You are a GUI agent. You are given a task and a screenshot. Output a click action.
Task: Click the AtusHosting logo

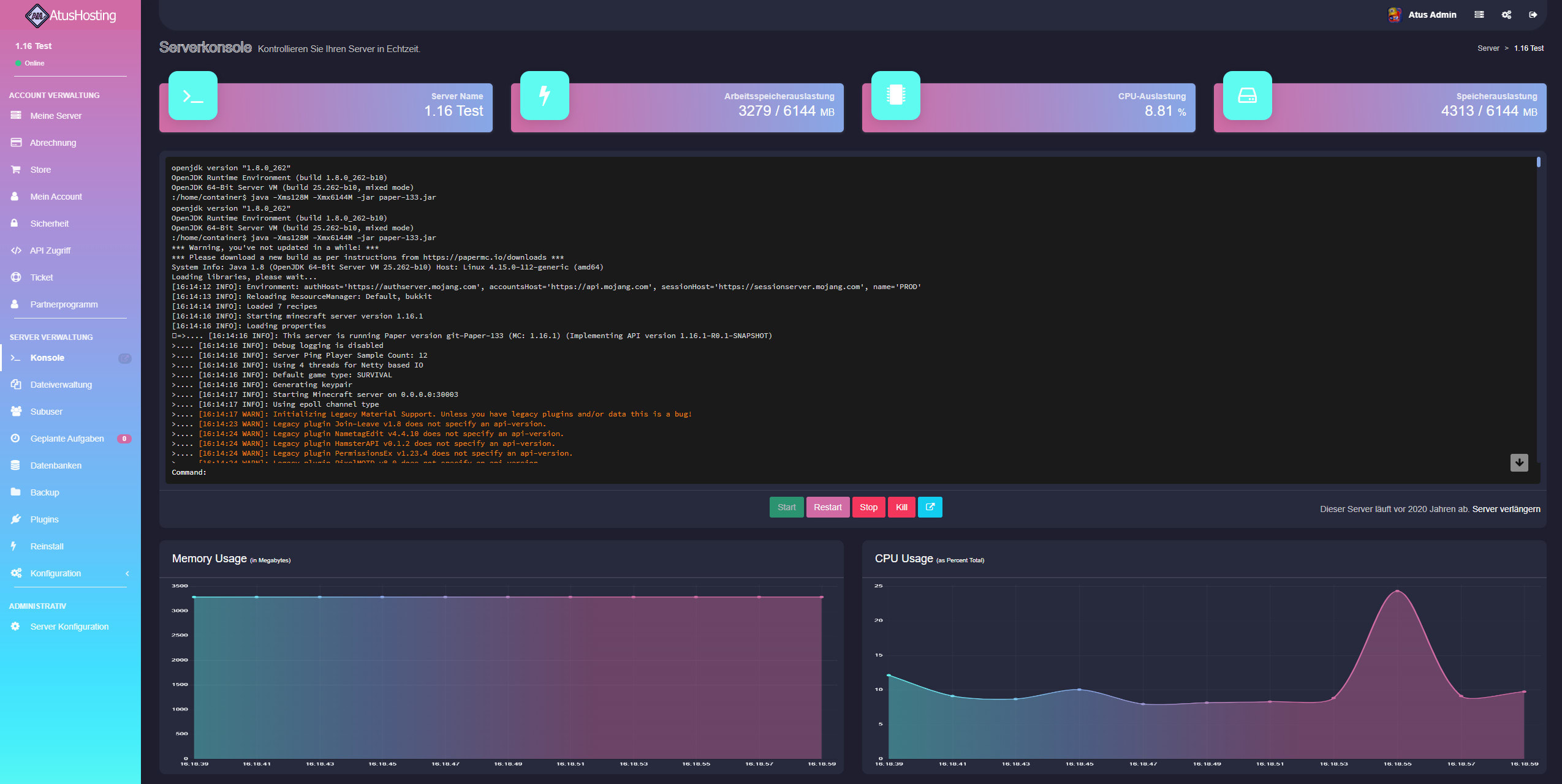[x=70, y=15]
